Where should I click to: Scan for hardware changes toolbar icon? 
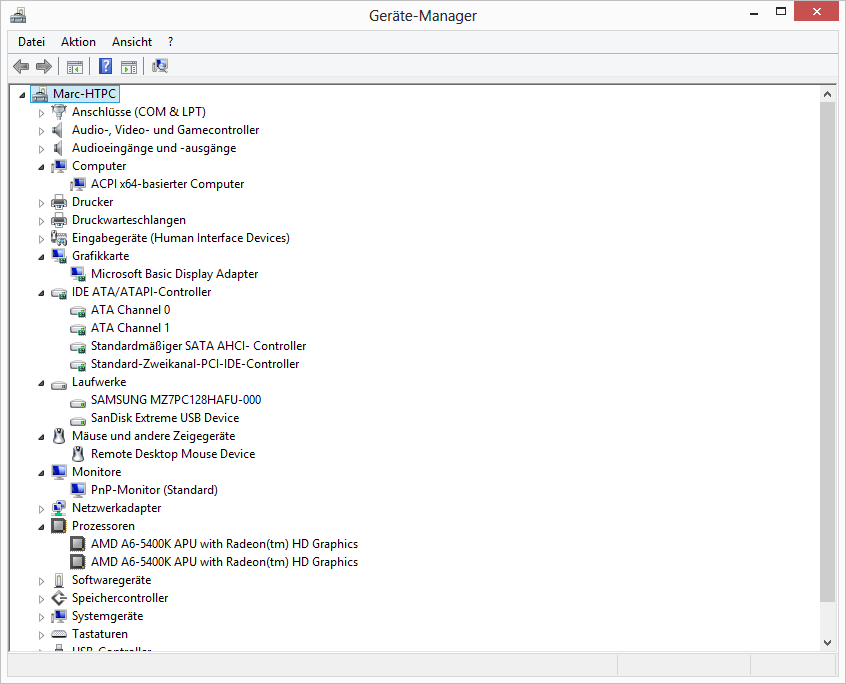(x=160, y=66)
